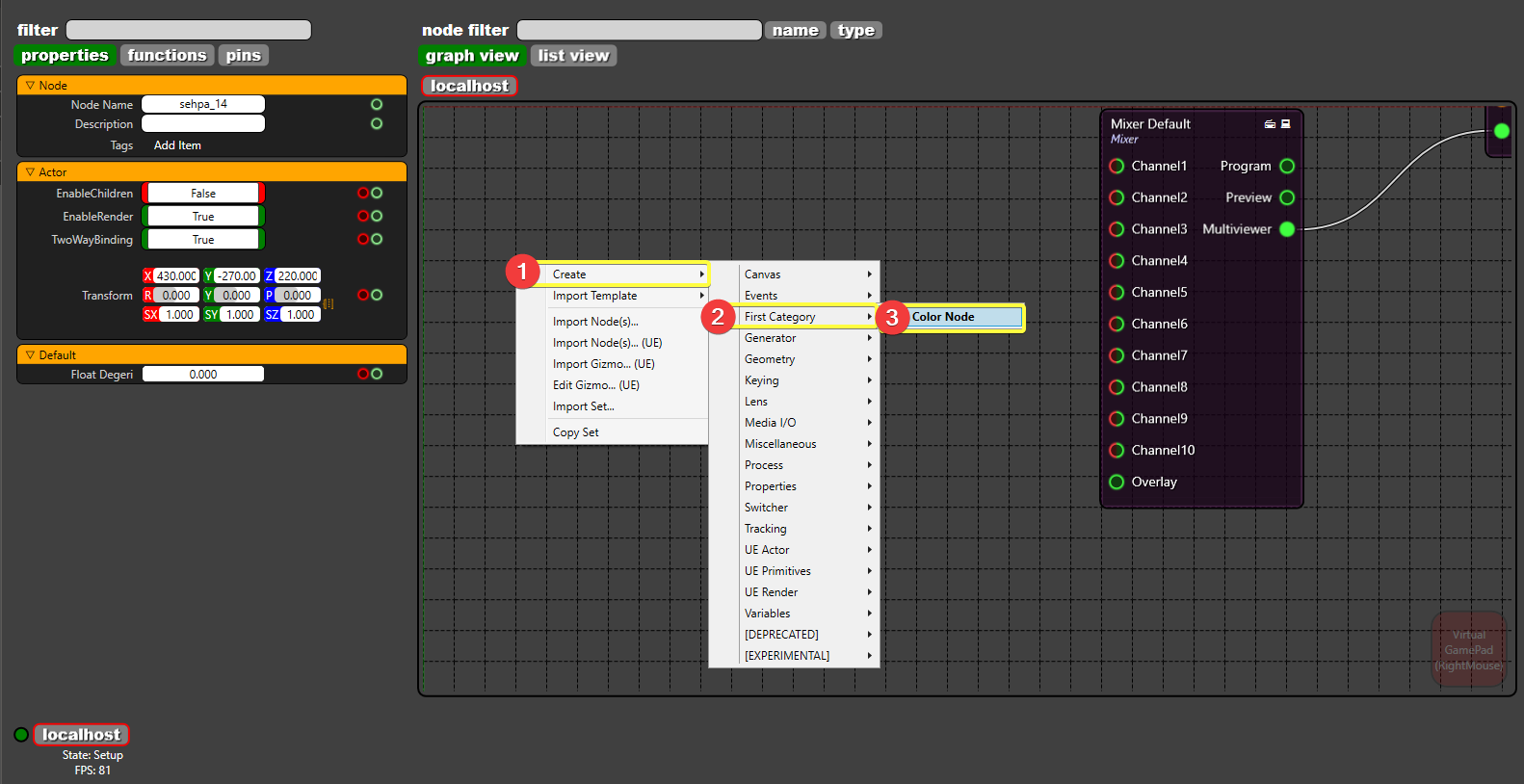
Task: Click the type button beside node filter
Action: click(855, 31)
